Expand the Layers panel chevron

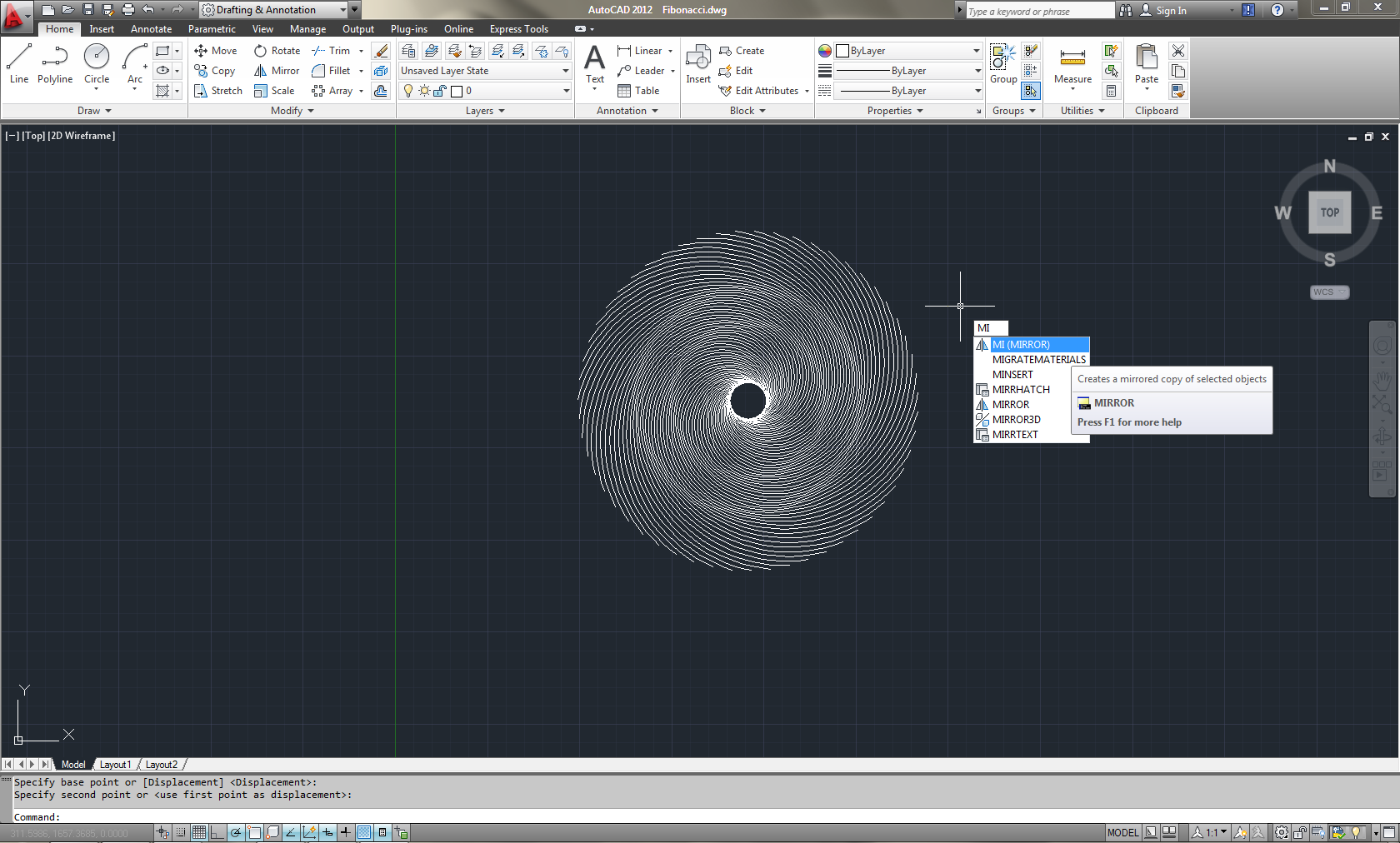click(501, 110)
